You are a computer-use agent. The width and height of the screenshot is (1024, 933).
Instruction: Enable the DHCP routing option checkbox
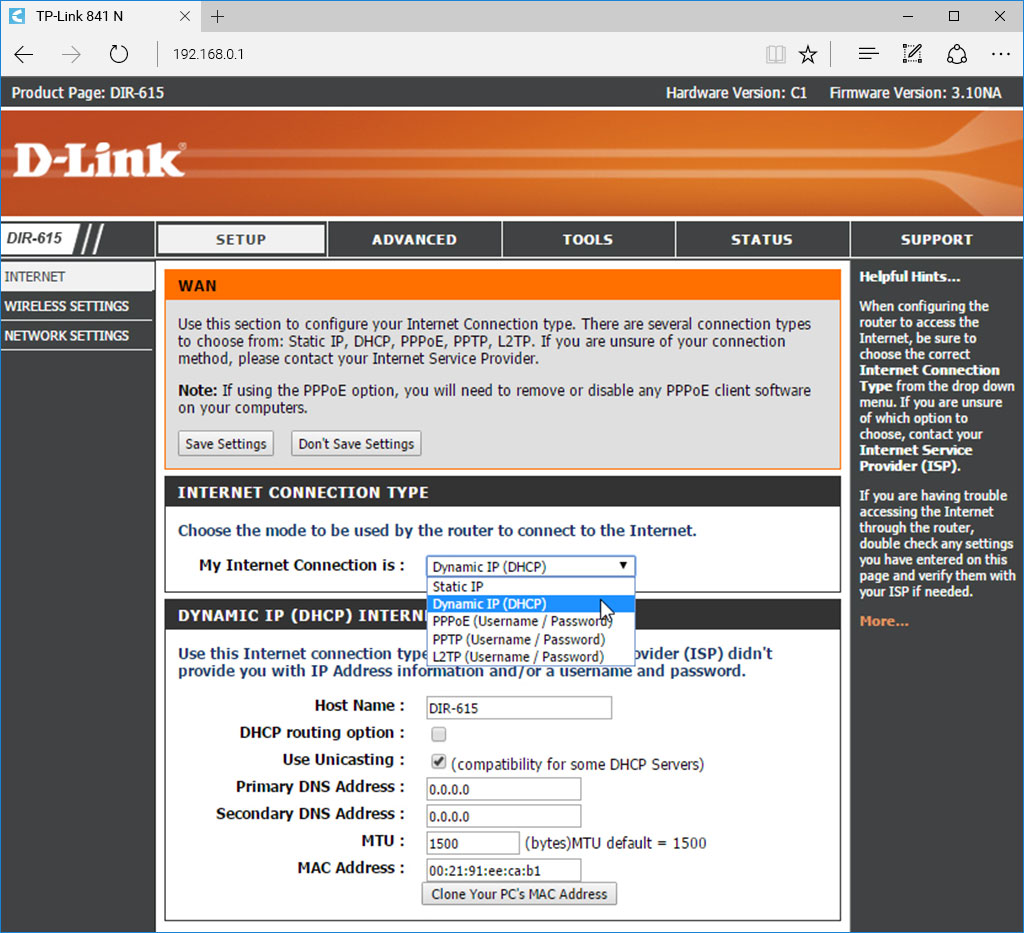tap(438, 734)
